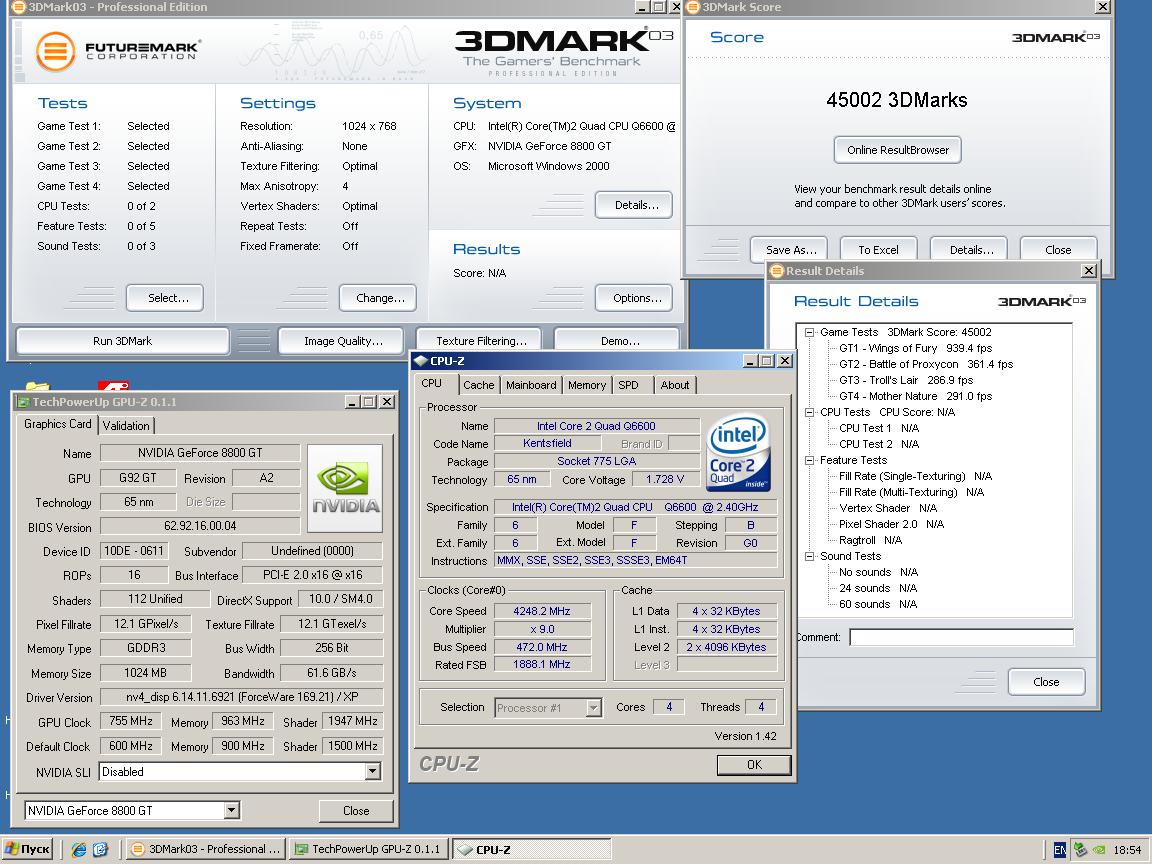Click Details... button under System
Viewport: 1152px width, 864px height.
[633, 205]
